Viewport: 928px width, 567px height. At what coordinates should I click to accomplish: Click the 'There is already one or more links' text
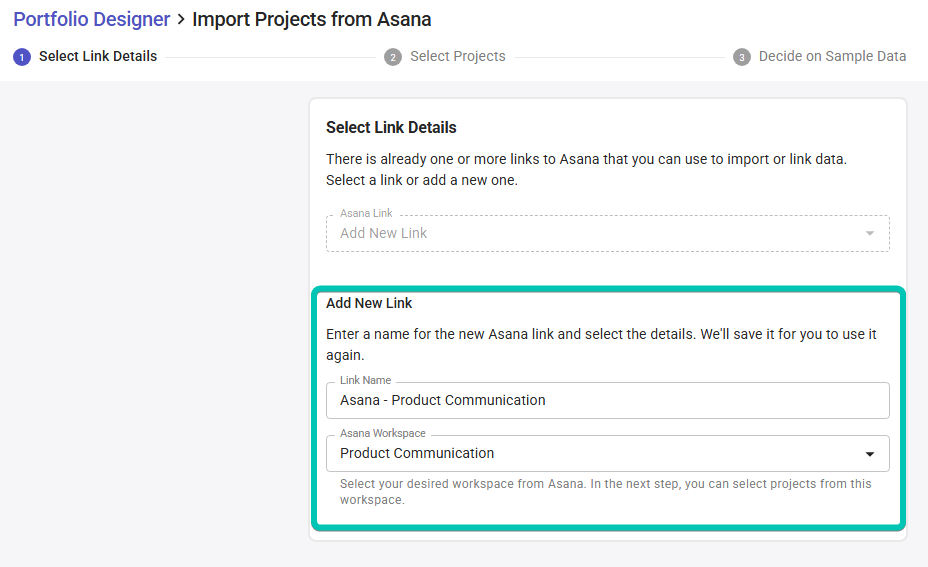click(586, 169)
